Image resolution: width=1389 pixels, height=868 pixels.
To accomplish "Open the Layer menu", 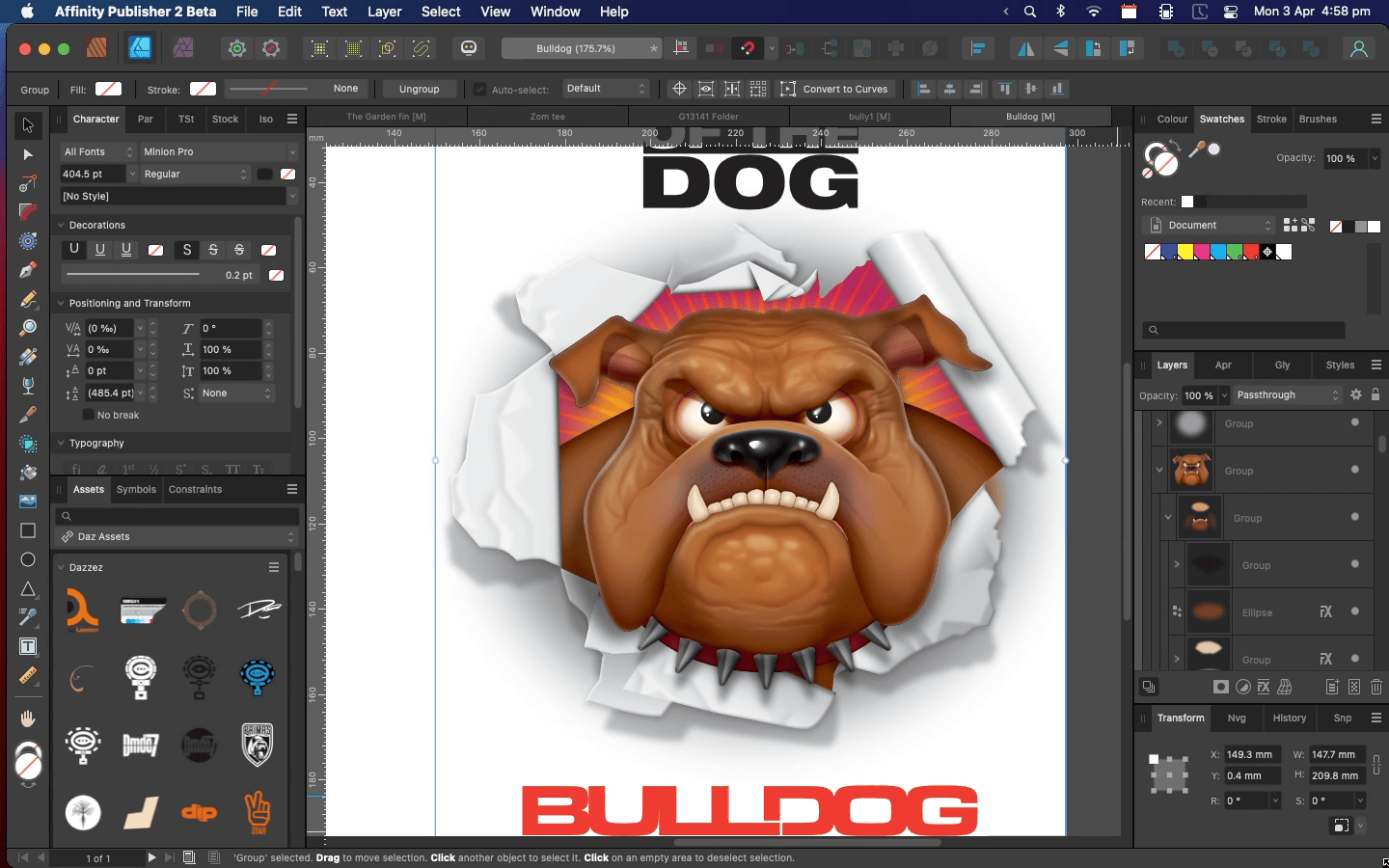I will [384, 12].
